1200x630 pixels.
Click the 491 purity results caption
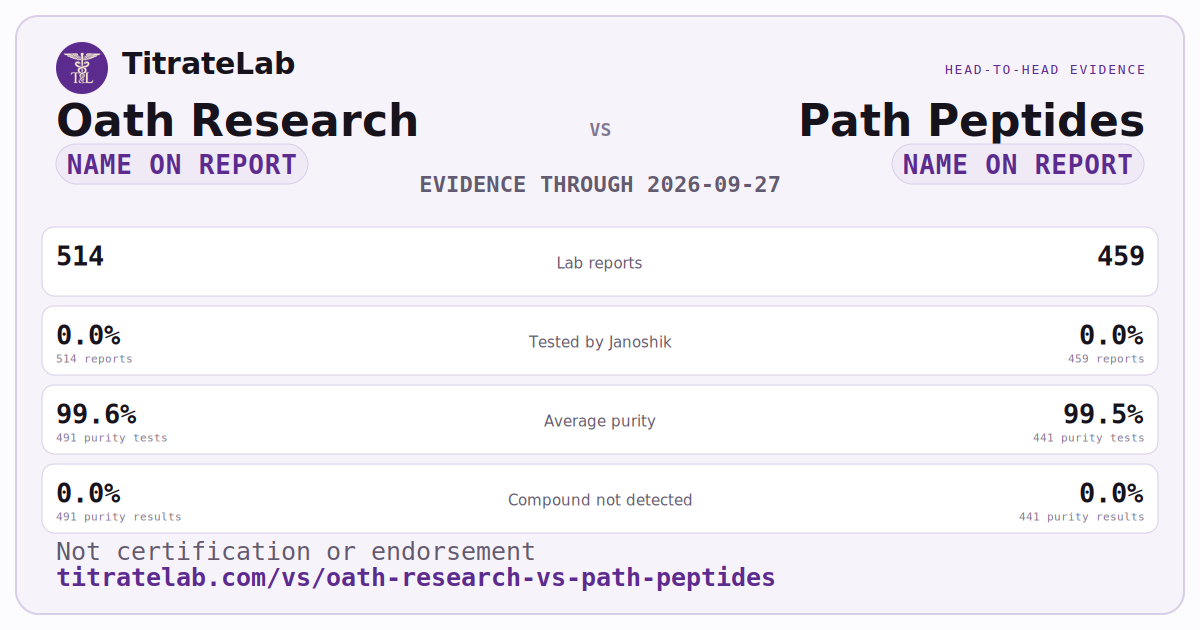pyautogui.click(x=119, y=517)
